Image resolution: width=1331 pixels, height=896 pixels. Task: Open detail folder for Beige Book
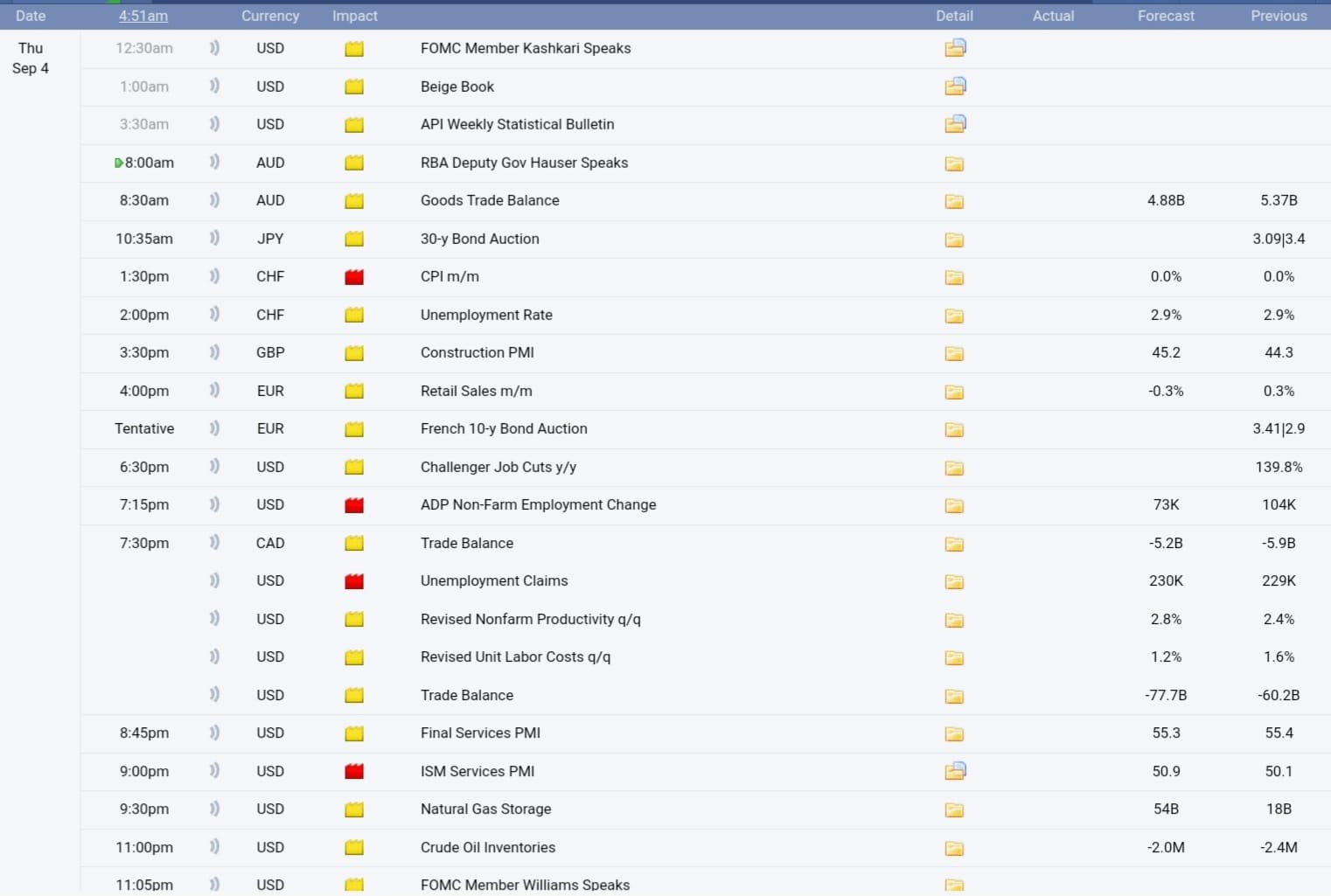[955, 86]
